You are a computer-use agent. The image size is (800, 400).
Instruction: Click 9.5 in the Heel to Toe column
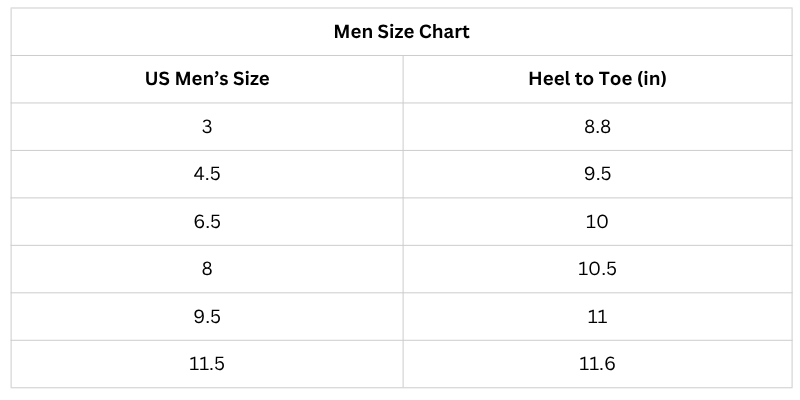(597, 174)
